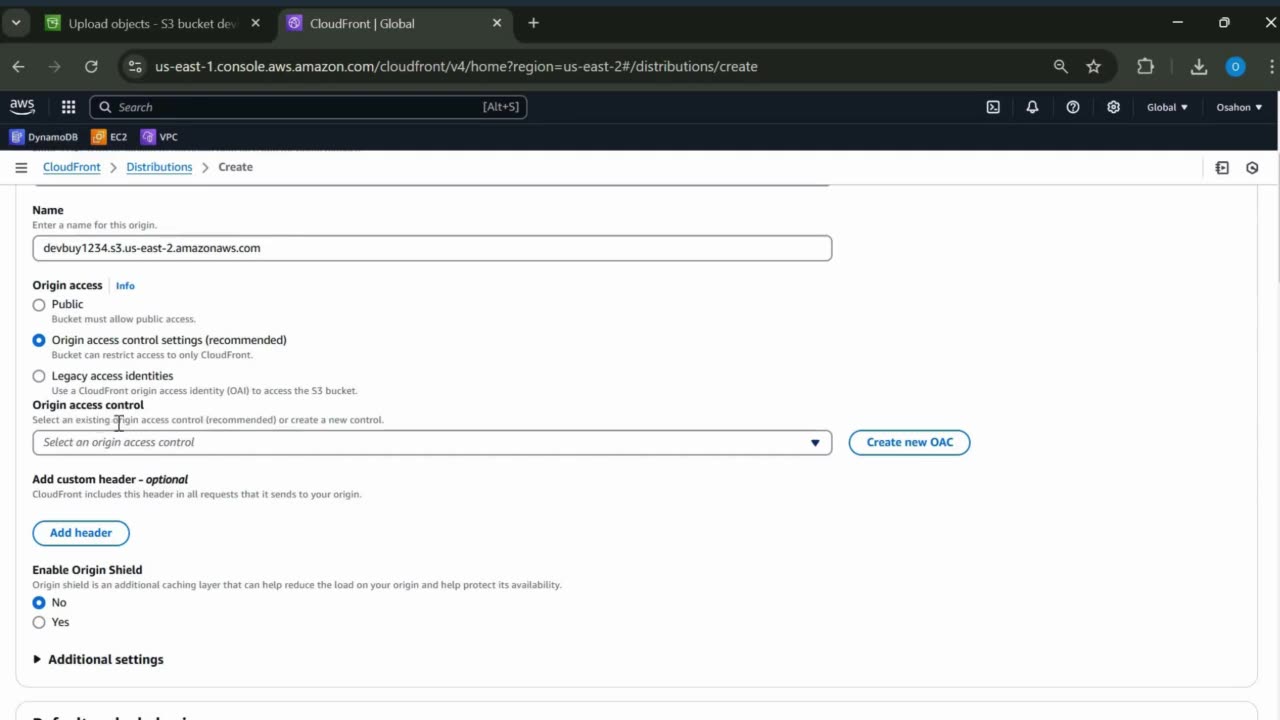The height and width of the screenshot is (720, 1280).
Task: Open AWS console settings gear
Action: pyautogui.click(x=1113, y=107)
